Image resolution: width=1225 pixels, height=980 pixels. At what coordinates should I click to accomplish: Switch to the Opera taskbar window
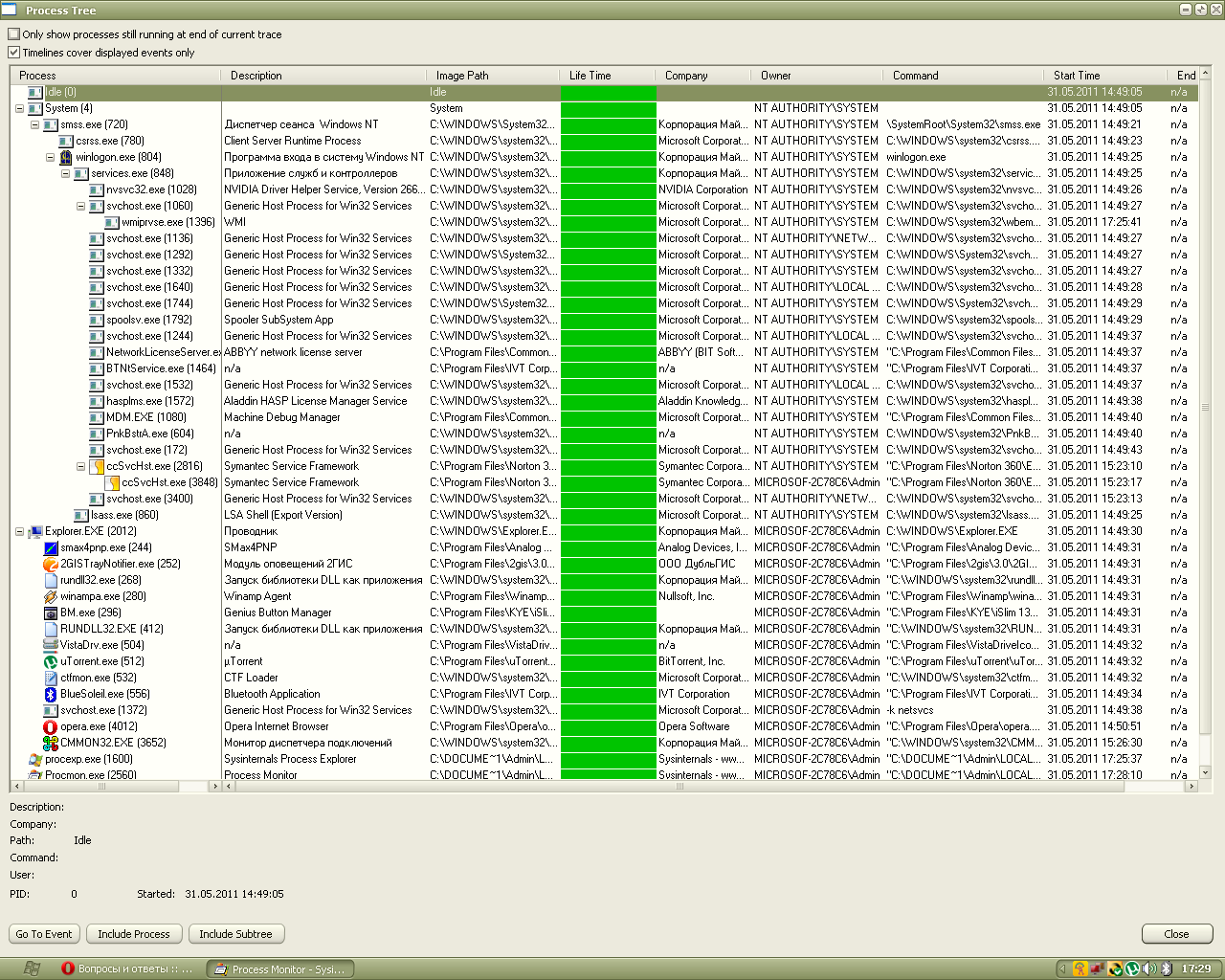tap(128, 969)
